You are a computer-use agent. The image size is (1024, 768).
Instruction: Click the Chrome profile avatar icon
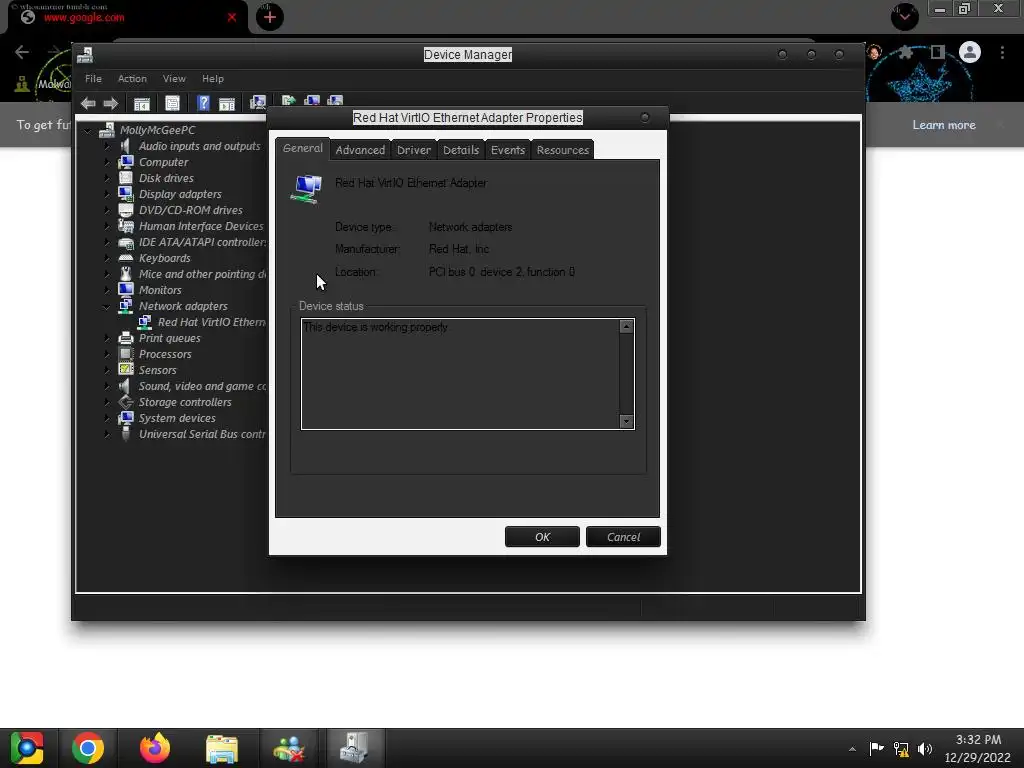(x=970, y=52)
